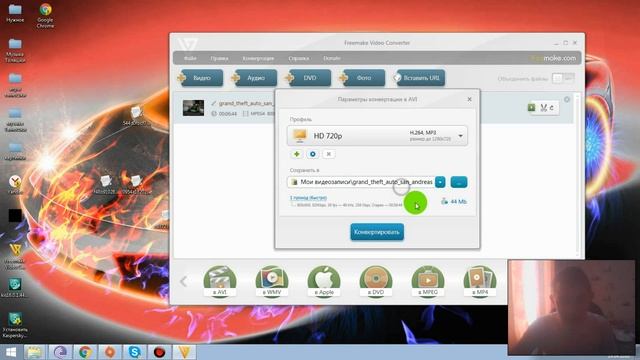Image resolution: width=640 pixels, height=360 pixels.
Task: Open Skype from the taskbar
Action: point(135,352)
